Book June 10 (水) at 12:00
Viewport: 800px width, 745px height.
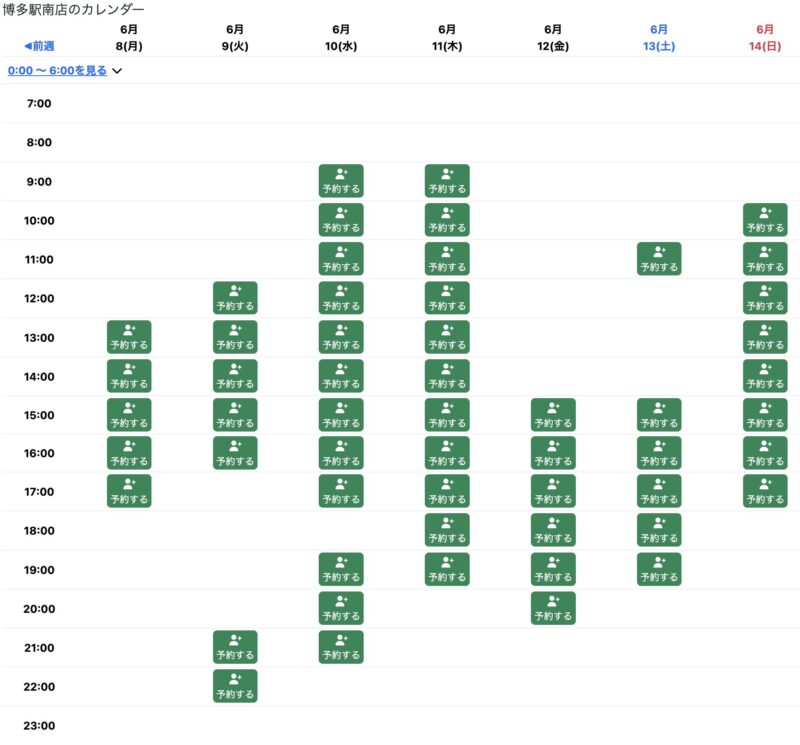click(x=341, y=298)
